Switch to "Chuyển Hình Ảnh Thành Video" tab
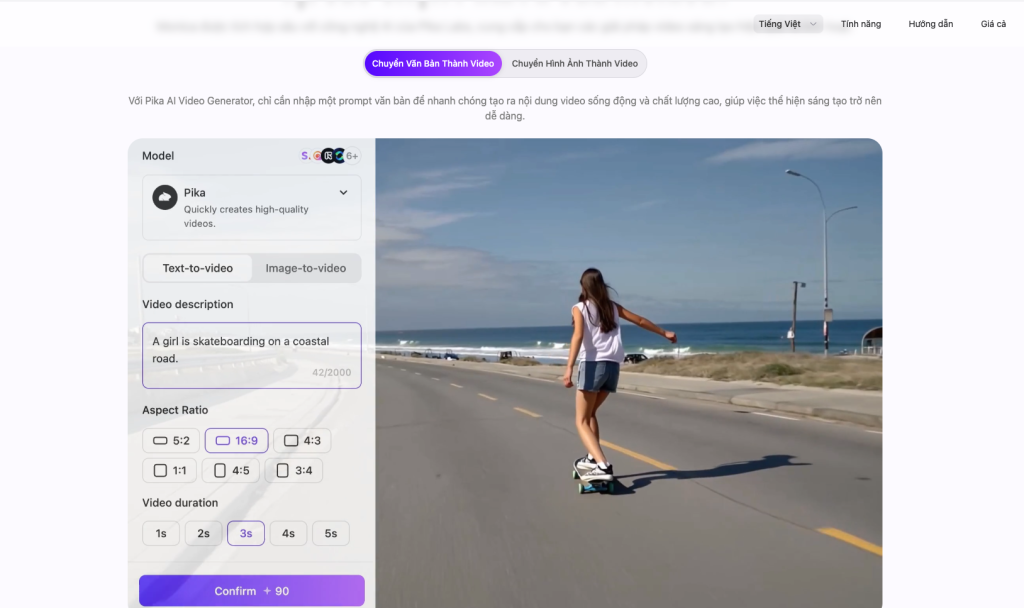Viewport: 1024px width, 608px height. (575, 62)
